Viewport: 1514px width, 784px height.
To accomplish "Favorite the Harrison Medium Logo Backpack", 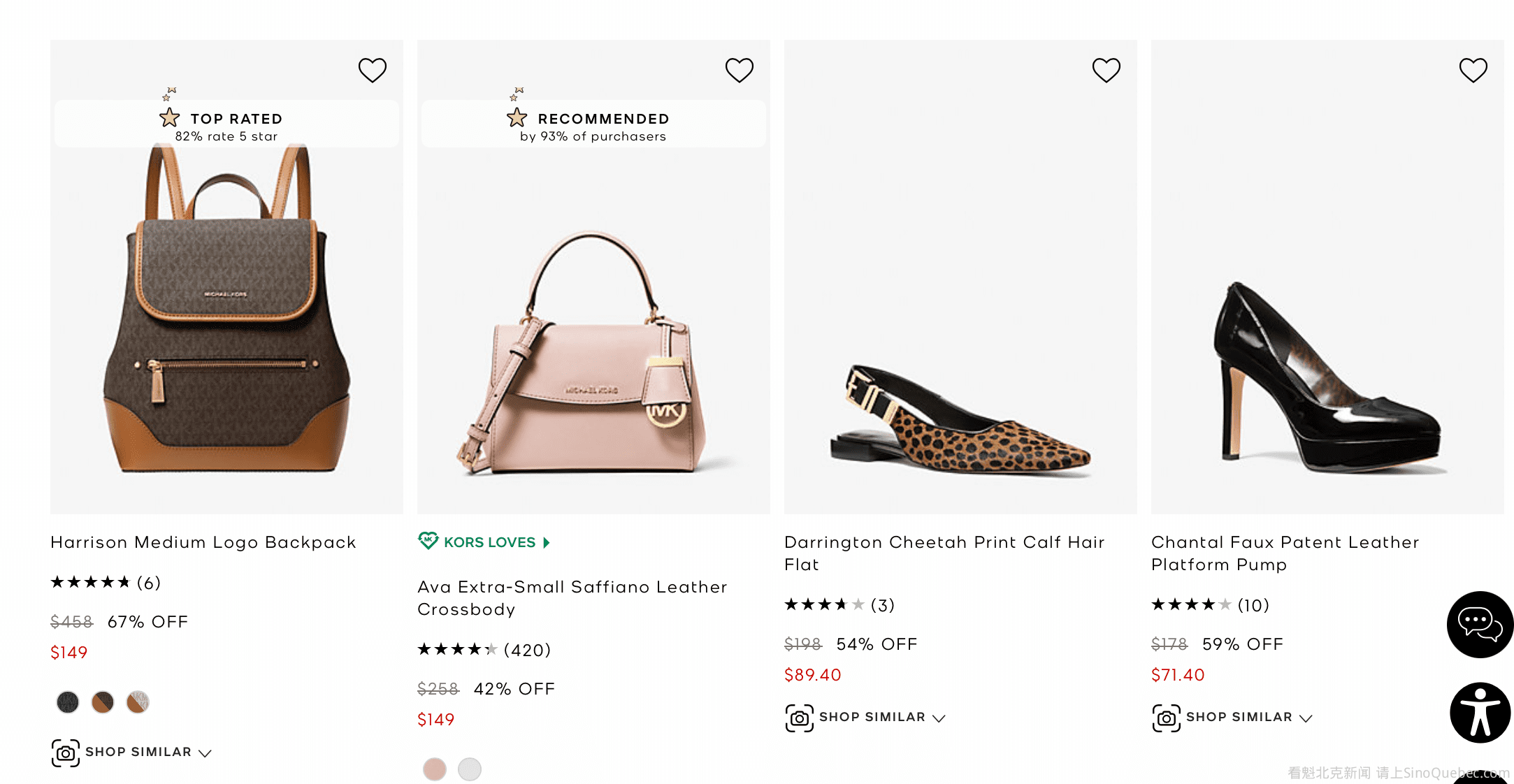I will [373, 70].
